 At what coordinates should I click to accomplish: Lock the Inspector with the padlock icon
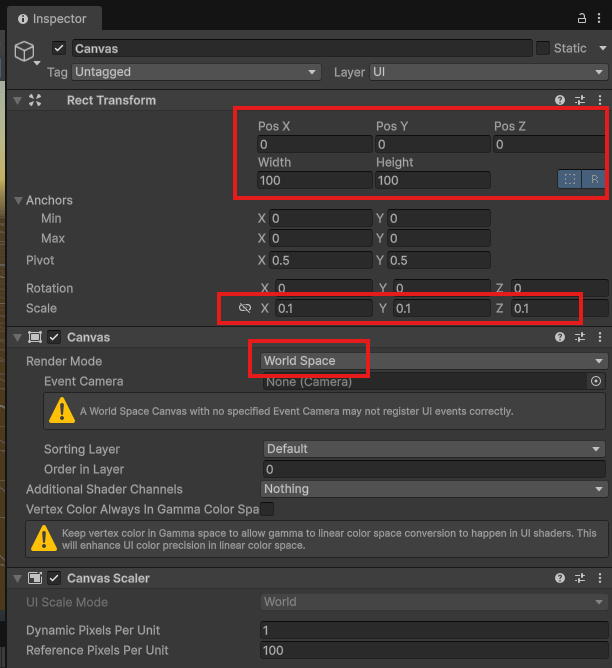(582, 19)
